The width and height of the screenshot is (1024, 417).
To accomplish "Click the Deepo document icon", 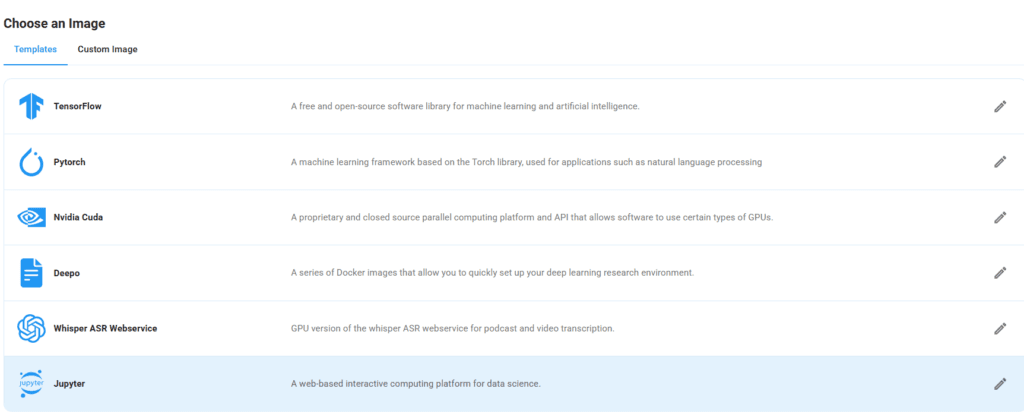I will tap(32, 272).
